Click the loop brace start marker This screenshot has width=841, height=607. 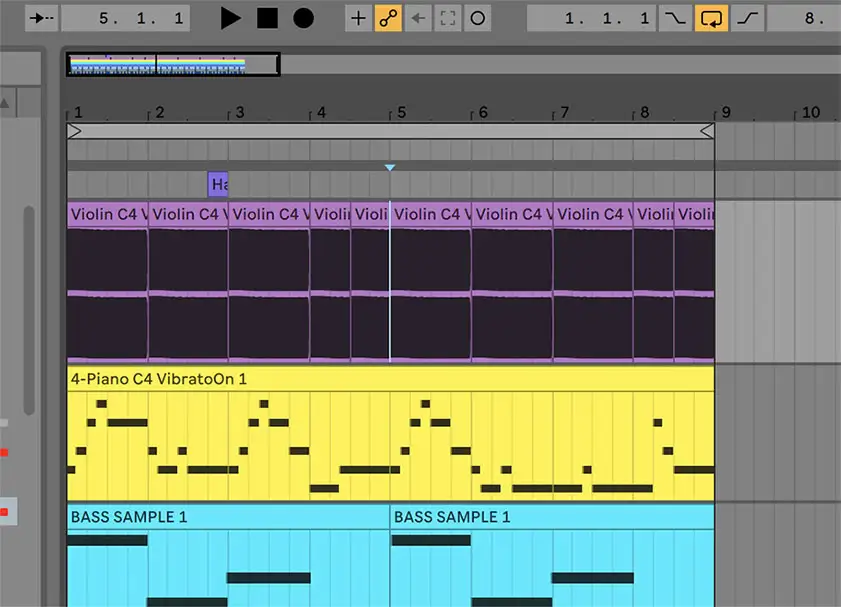74,131
